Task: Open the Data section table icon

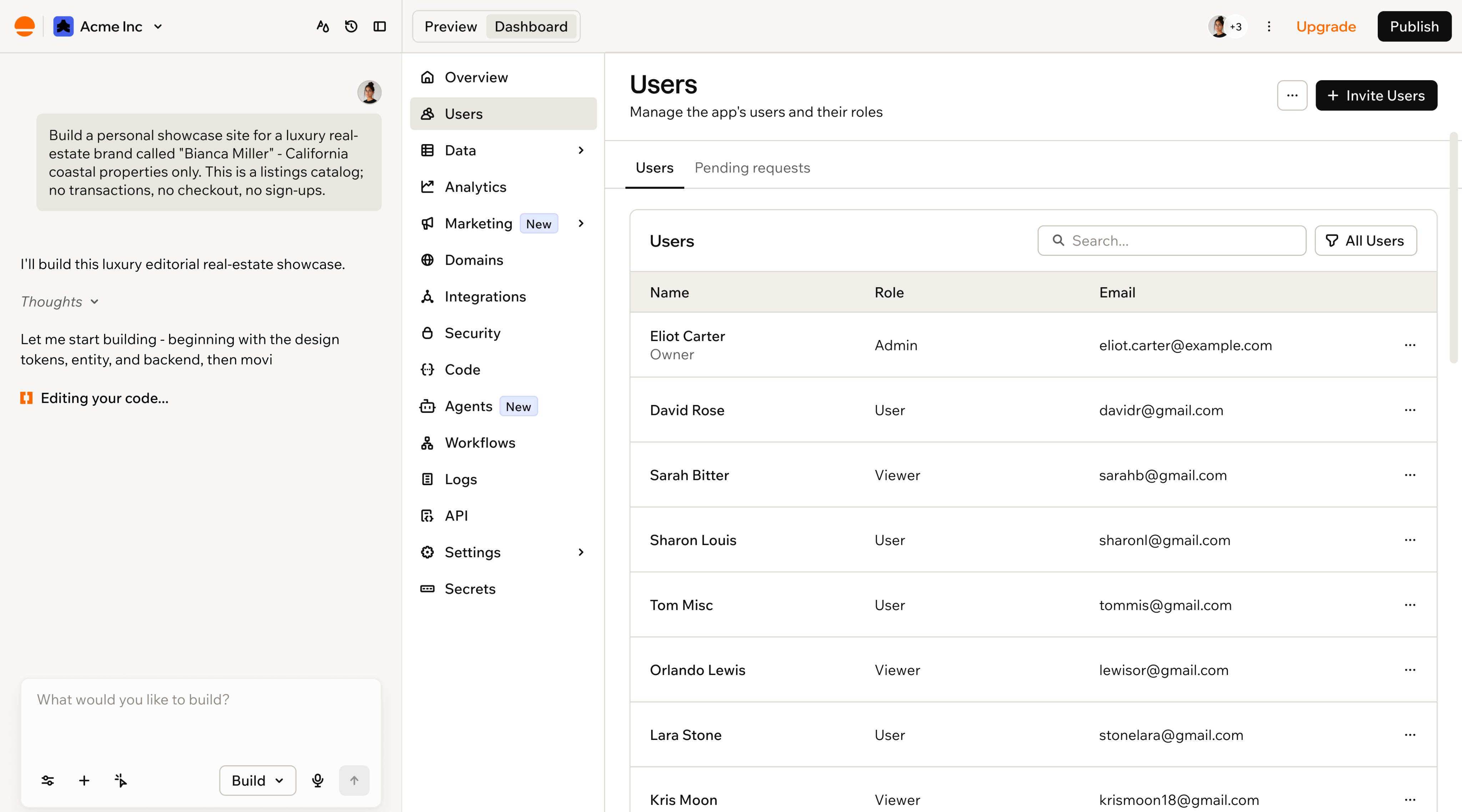Action: pos(427,150)
